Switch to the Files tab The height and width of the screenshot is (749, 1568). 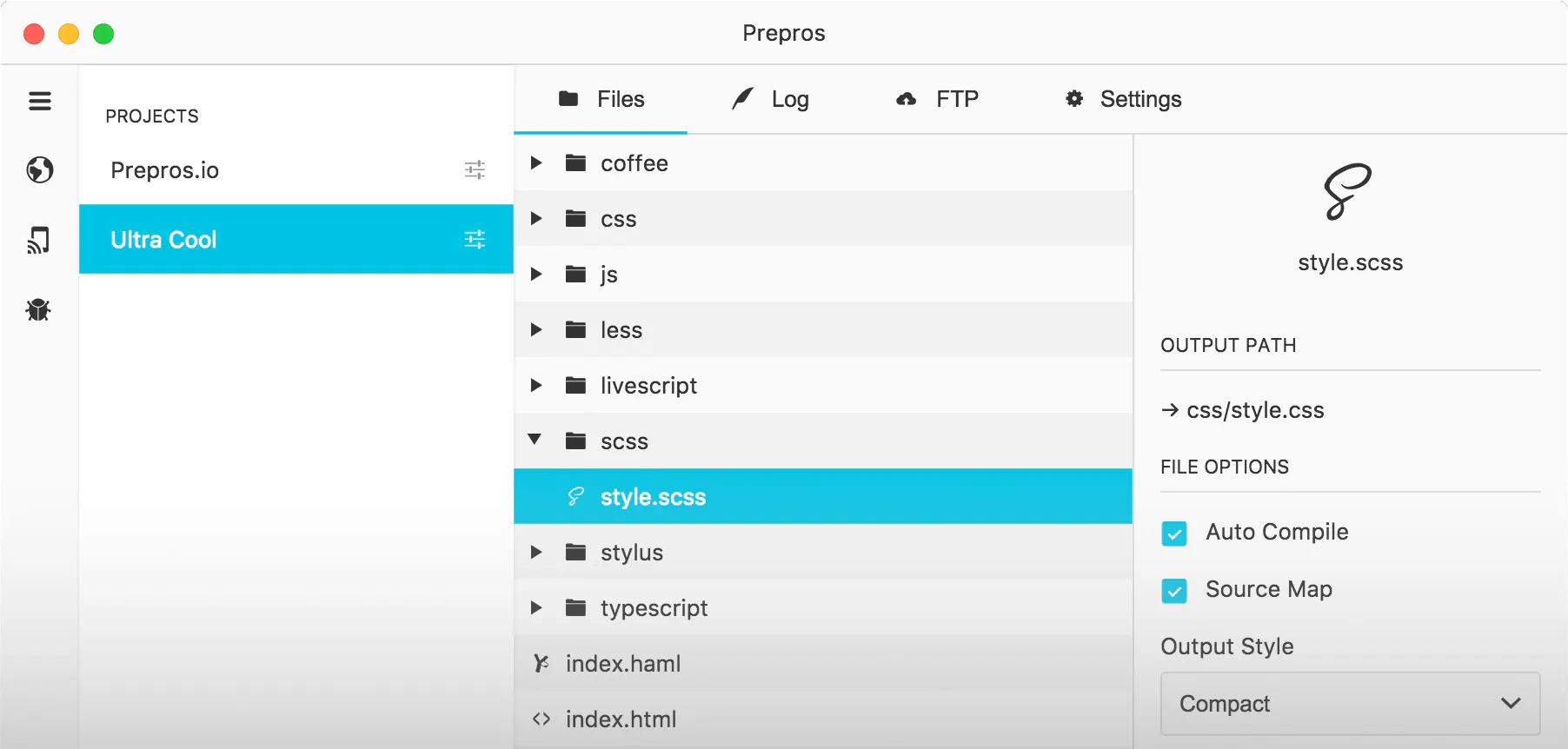[601, 99]
